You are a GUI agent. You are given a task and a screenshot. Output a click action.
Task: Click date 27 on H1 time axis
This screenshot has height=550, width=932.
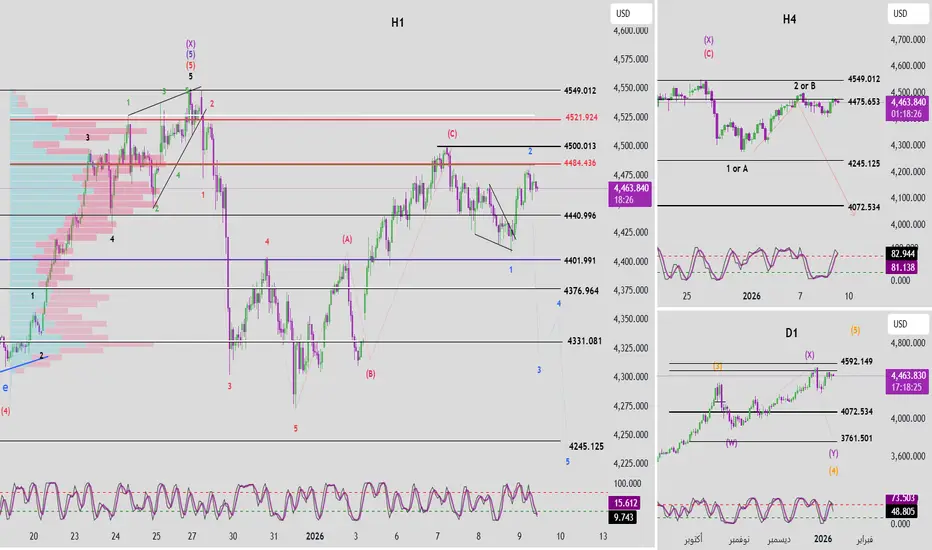pos(192,536)
